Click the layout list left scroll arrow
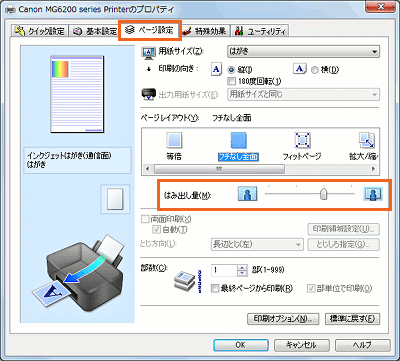 click(x=148, y=169)
